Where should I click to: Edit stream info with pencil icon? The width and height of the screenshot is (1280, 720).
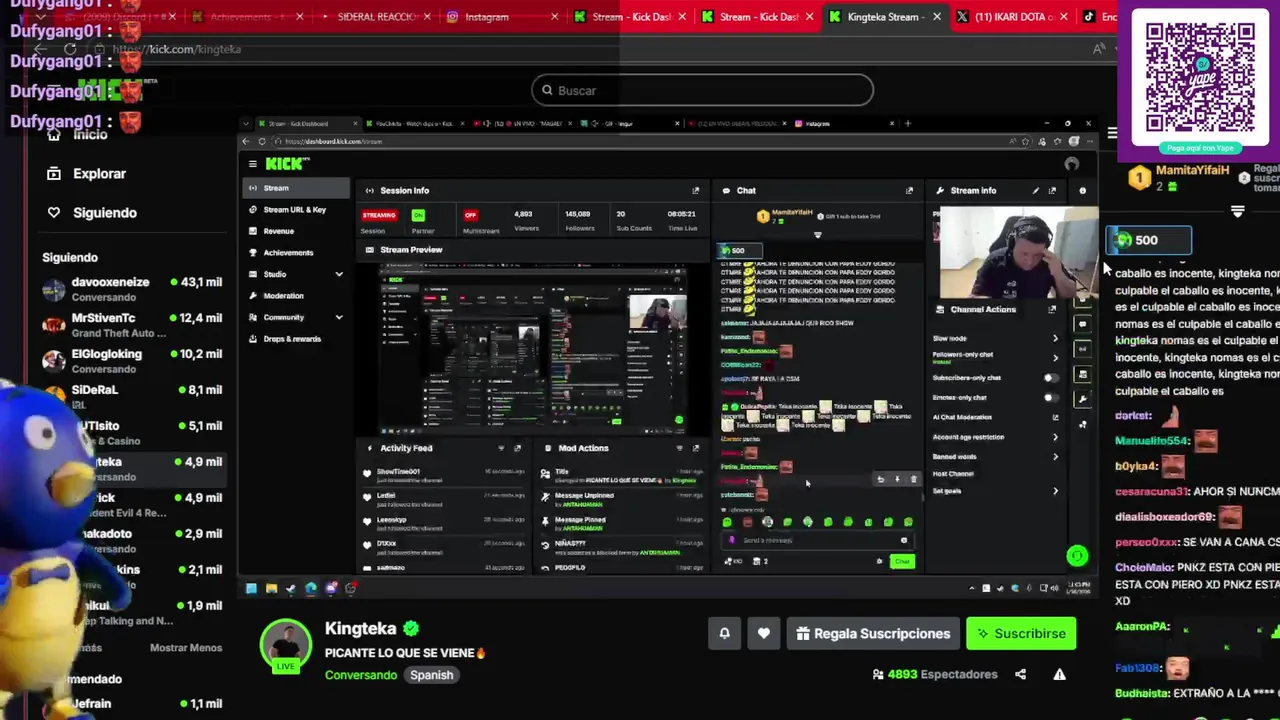click(x=1036, y=190)
